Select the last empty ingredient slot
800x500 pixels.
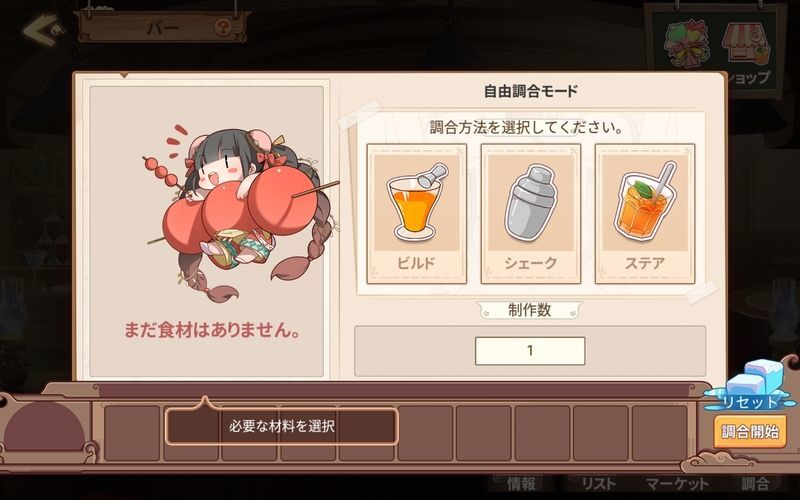coord(660,433)
